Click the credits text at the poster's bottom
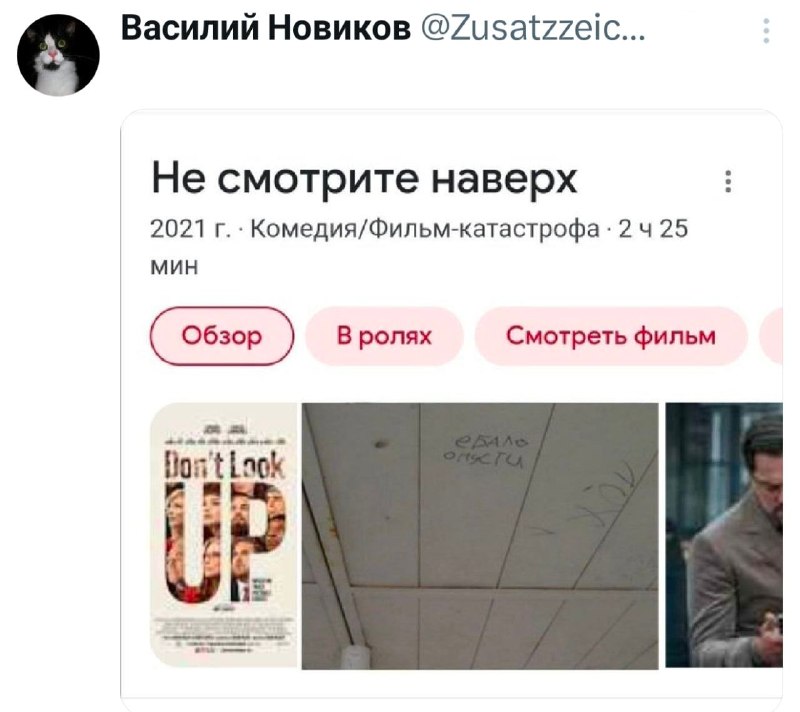Image resolution: width=800 pixels, height=712 pixels. pos(222,635)
